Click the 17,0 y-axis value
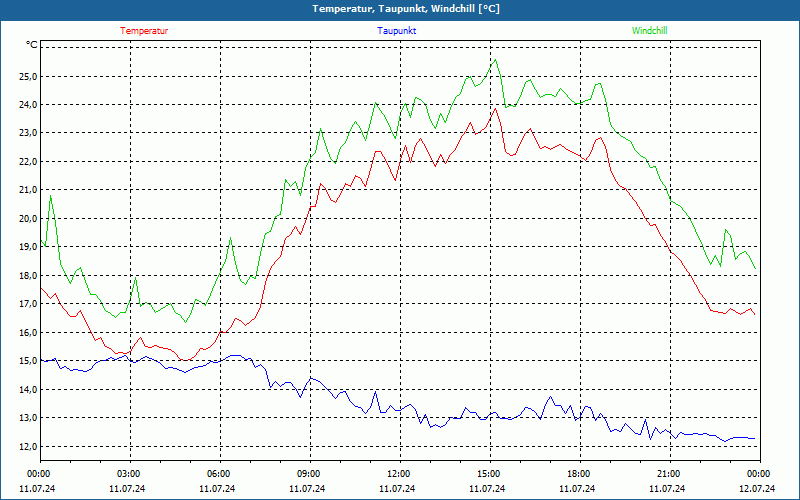Image resolution: width=800 pixels, height=500 pixels. coord(27,304)
